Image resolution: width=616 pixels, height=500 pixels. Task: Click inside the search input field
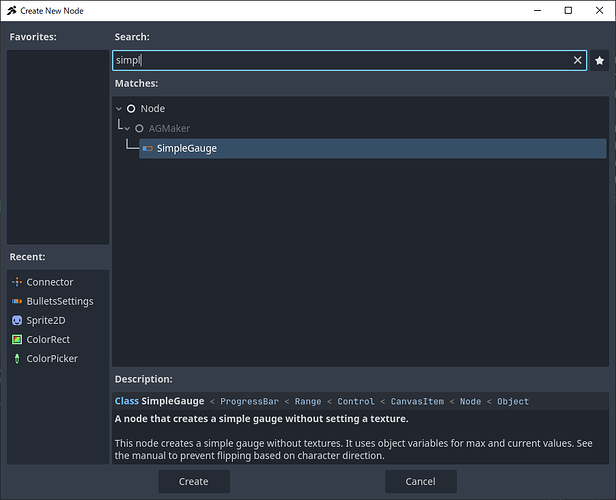(340, 60)
